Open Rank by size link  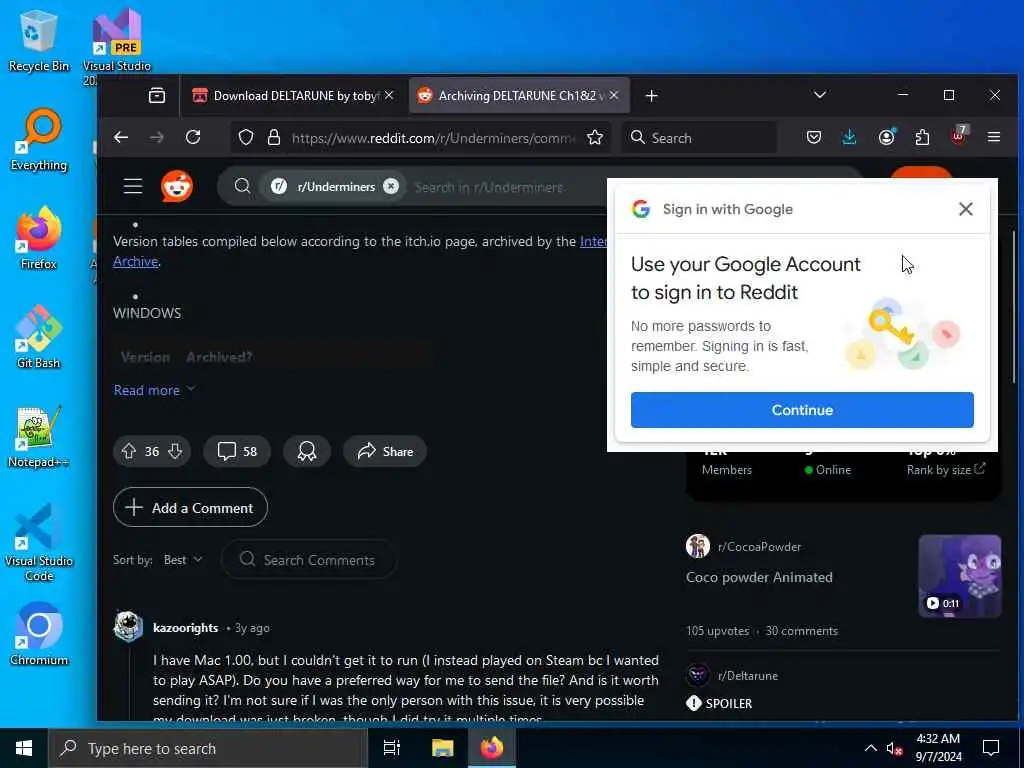[x=945, y=470]
